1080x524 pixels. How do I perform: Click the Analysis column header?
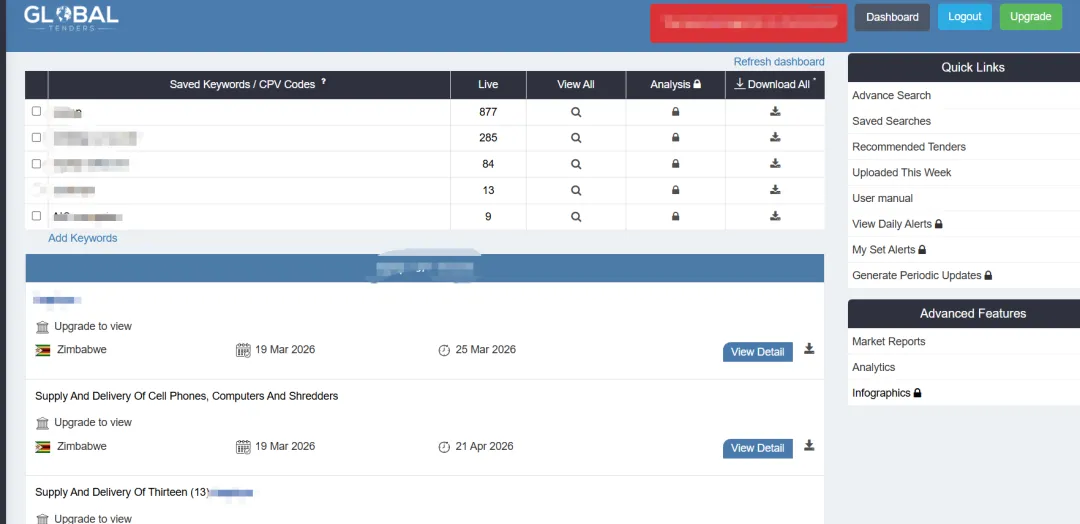coord(676,84)
